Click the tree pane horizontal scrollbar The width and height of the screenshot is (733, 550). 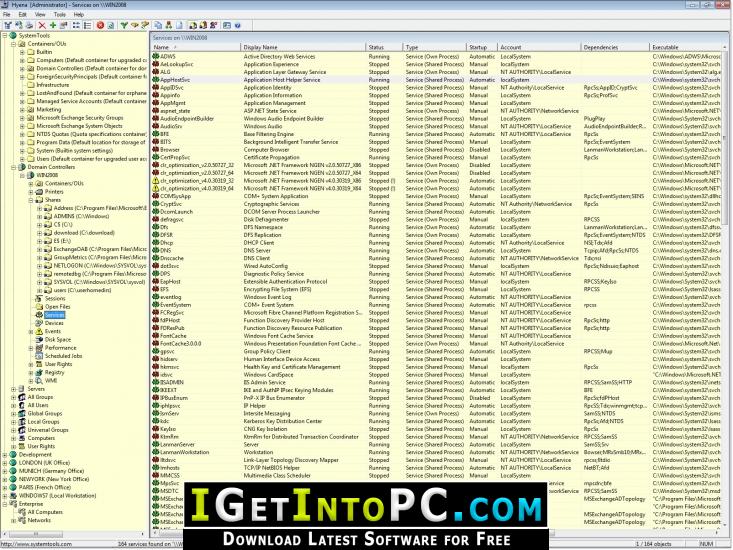tap(75, 533)
